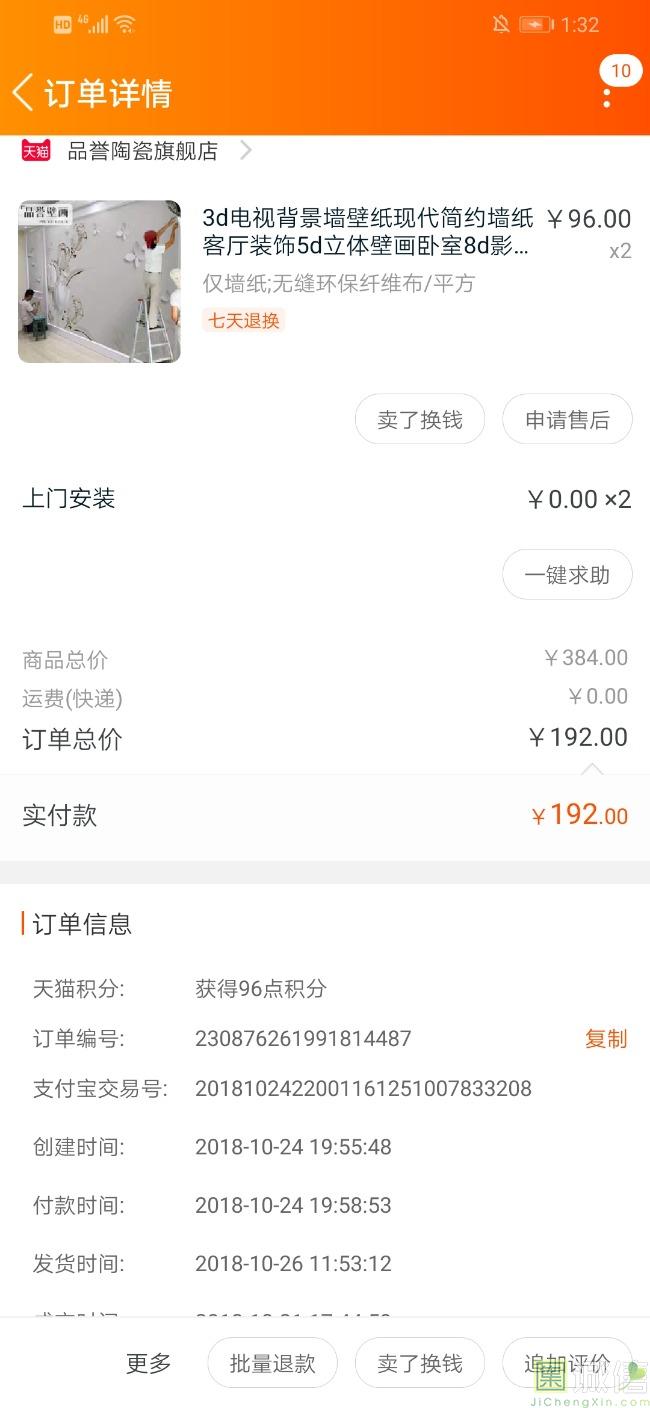Tap 申请售后 button
The image size is (650, 1408).
pos(567,420)
